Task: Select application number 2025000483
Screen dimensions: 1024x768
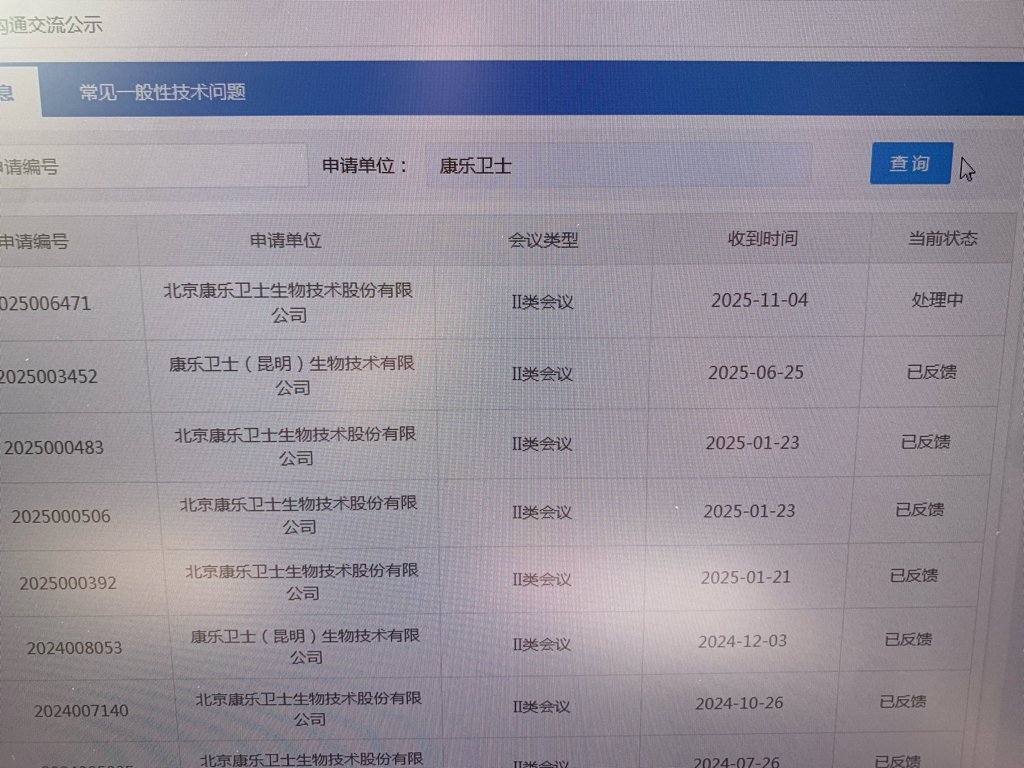Action: pyautogui.click(x=54, y=447)
